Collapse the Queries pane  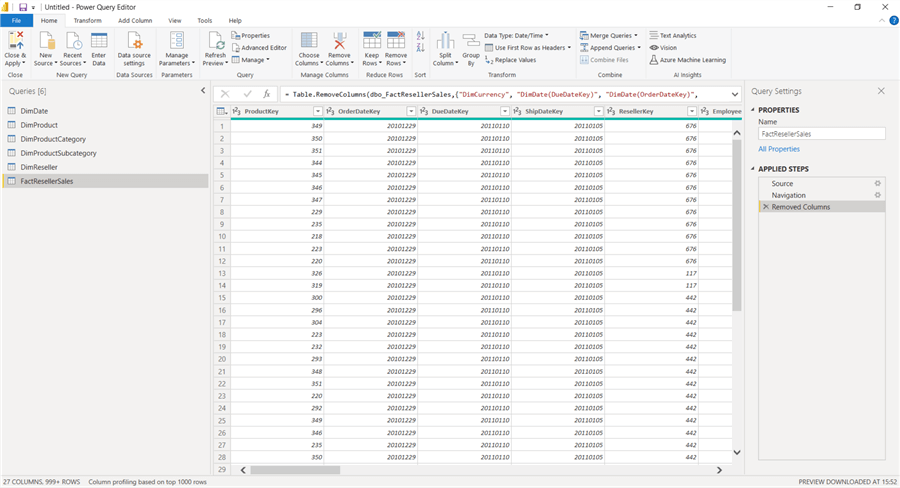(x=203, y=91)
